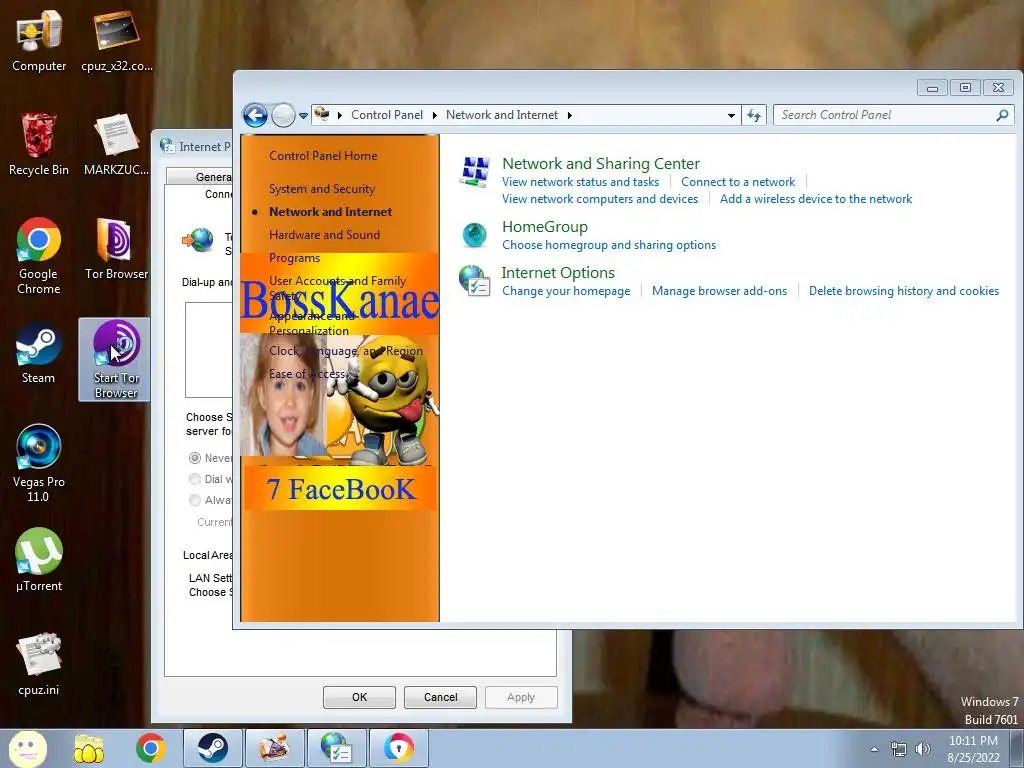Image resolution: width=1024 pixels, height=768 pixels.
Task: Click the refresh button beside address bar
Action: (754, 116)
